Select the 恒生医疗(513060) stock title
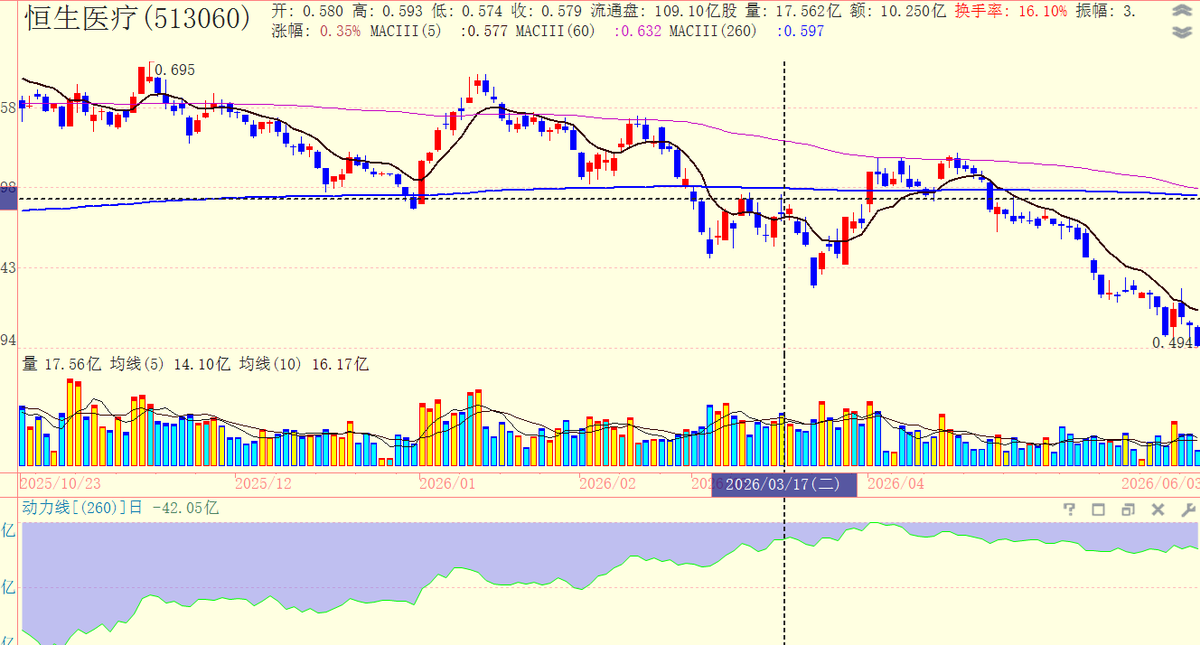This screenshot has height=645, width=1200. click(137, 17)
